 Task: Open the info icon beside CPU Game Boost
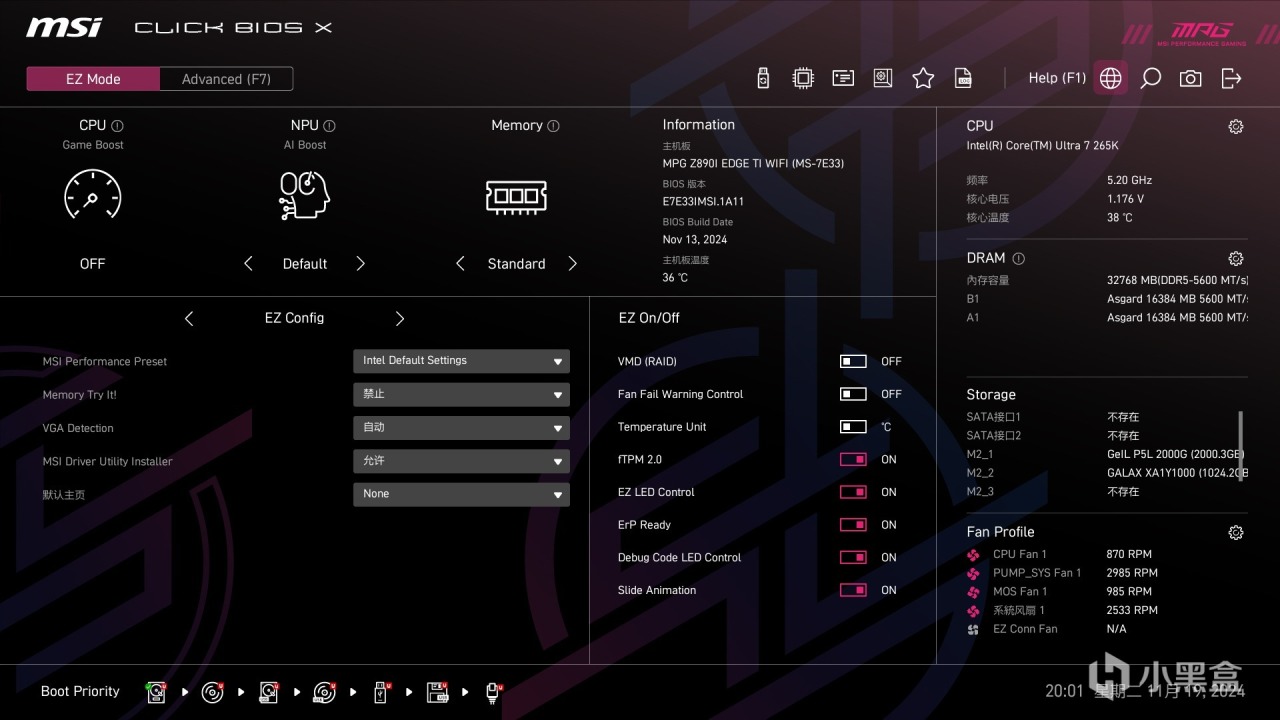[117, 126]
